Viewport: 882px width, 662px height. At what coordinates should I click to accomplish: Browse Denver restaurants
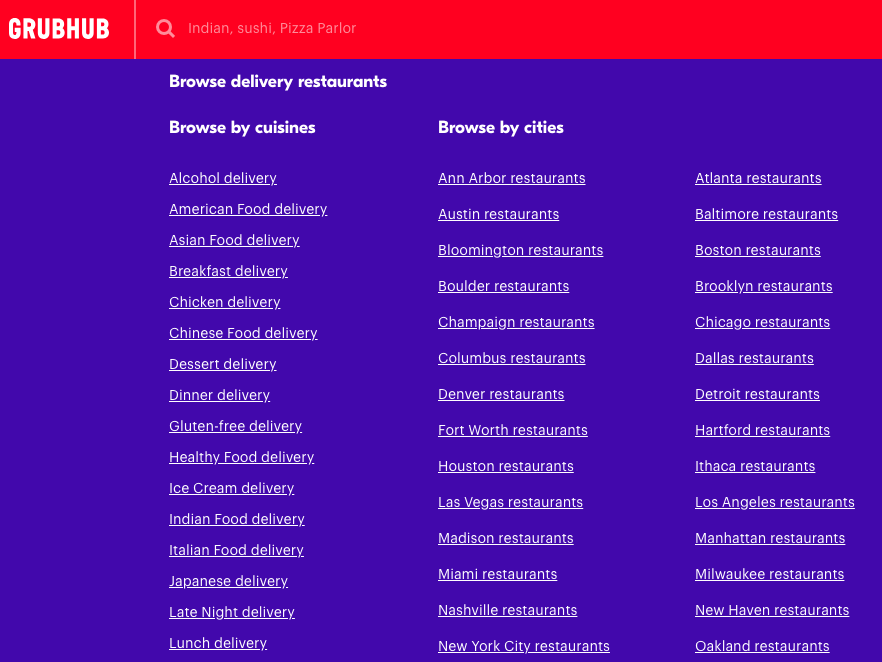pyautogui.click(x=501, y=394)
